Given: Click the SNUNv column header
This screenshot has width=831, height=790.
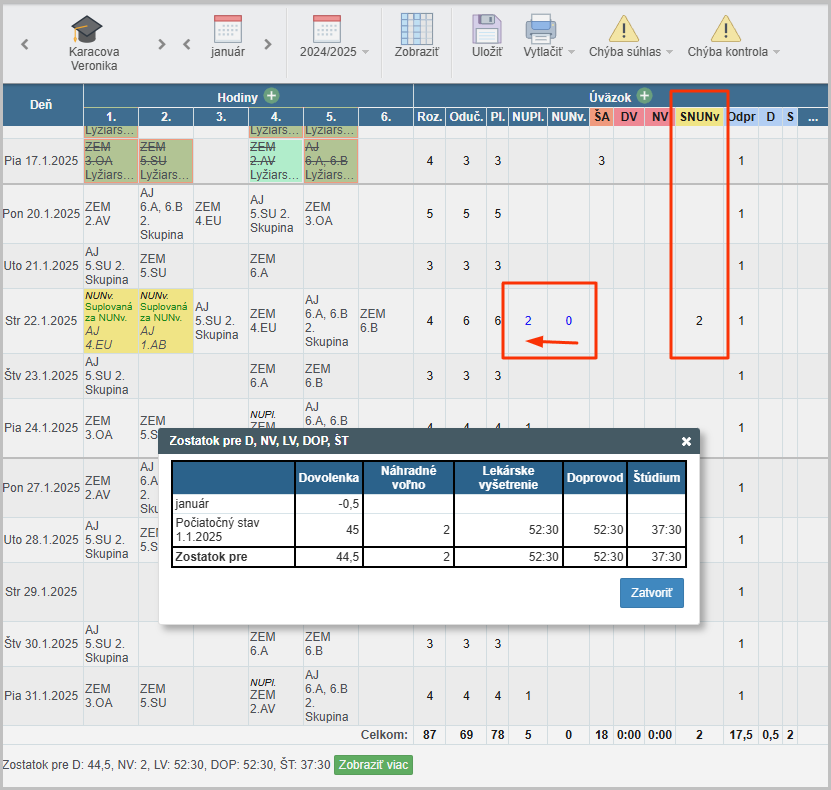Looking at the screenshot, I should 700,117.
